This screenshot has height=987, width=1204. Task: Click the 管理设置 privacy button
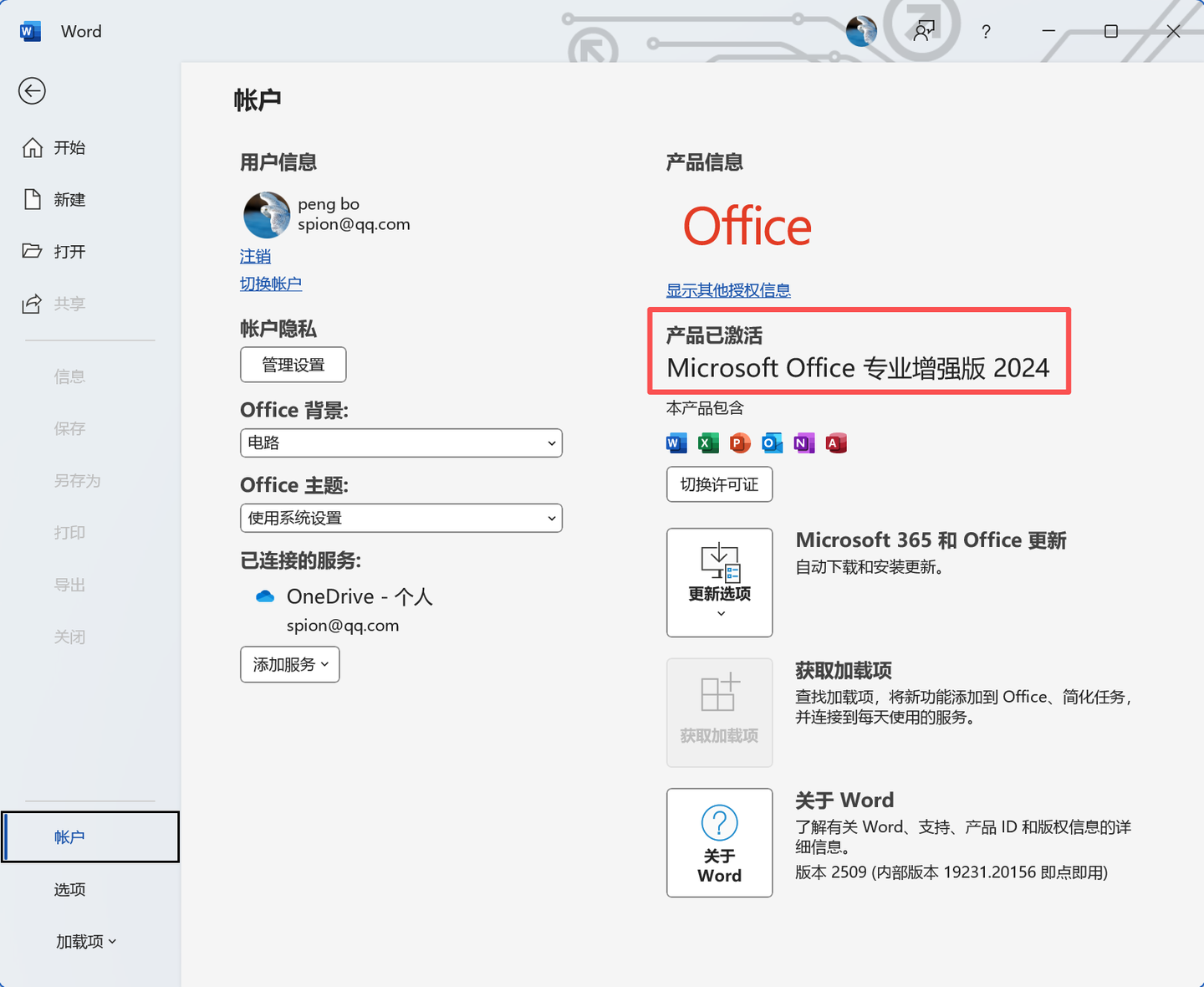point(293,365)
